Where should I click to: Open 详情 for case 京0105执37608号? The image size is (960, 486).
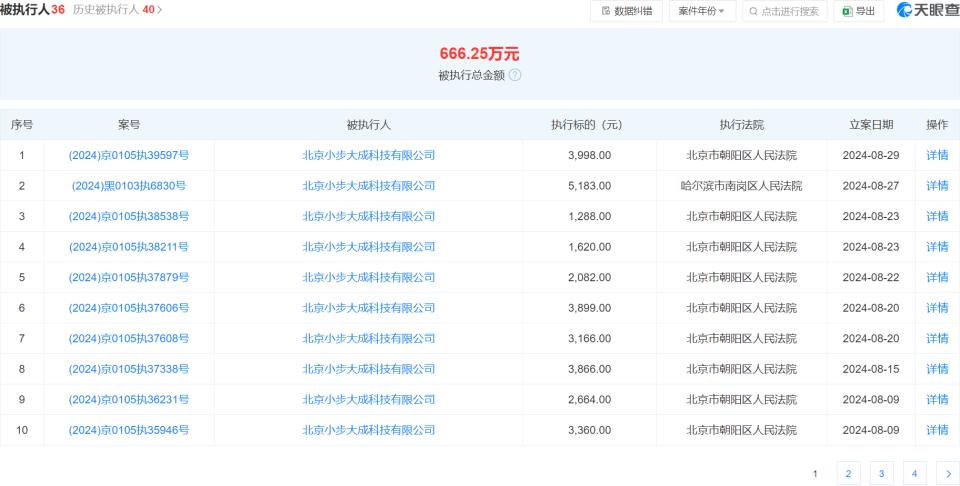click(x=937, y=338)
